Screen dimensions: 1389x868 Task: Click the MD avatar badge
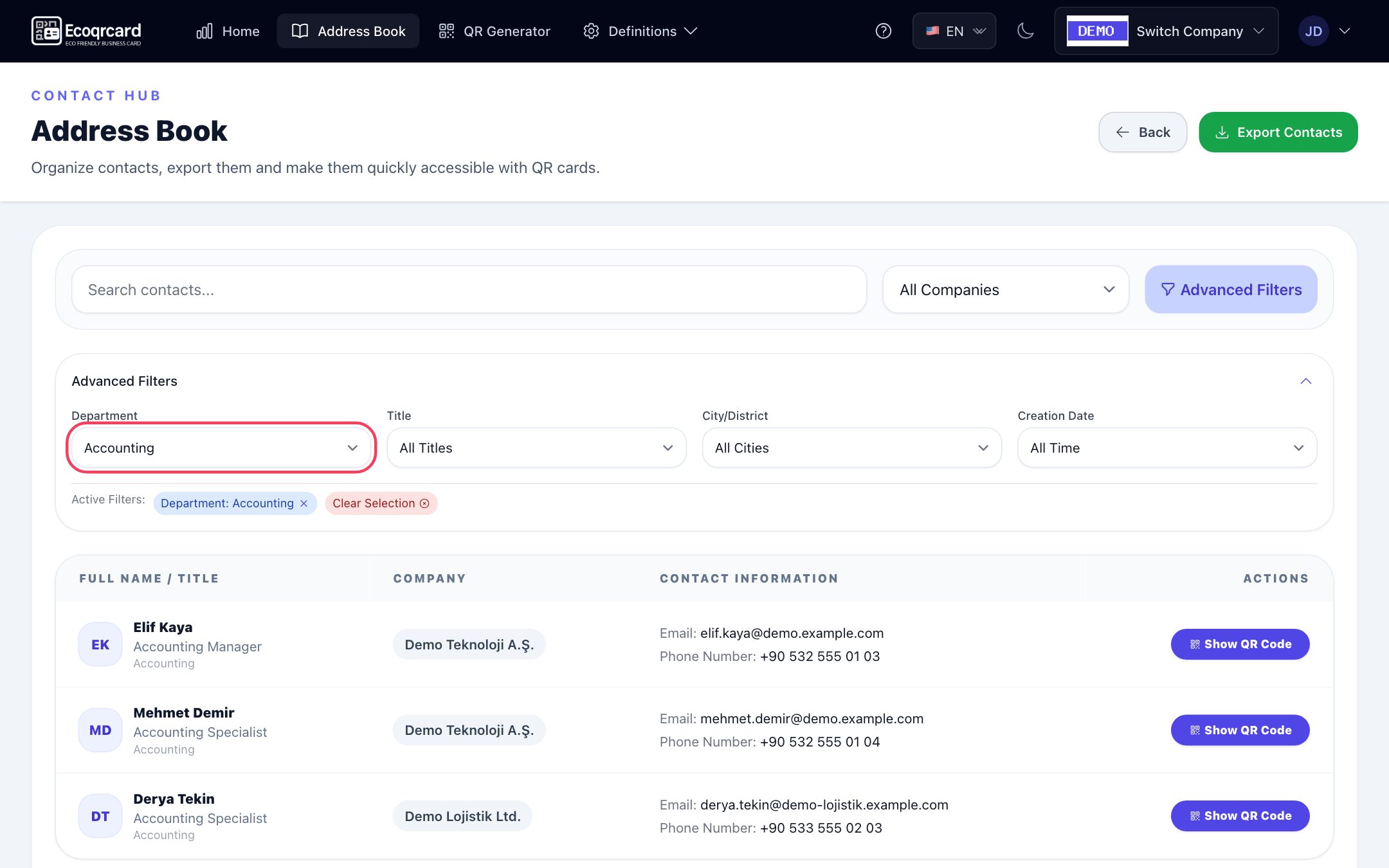tap(100, 730)
